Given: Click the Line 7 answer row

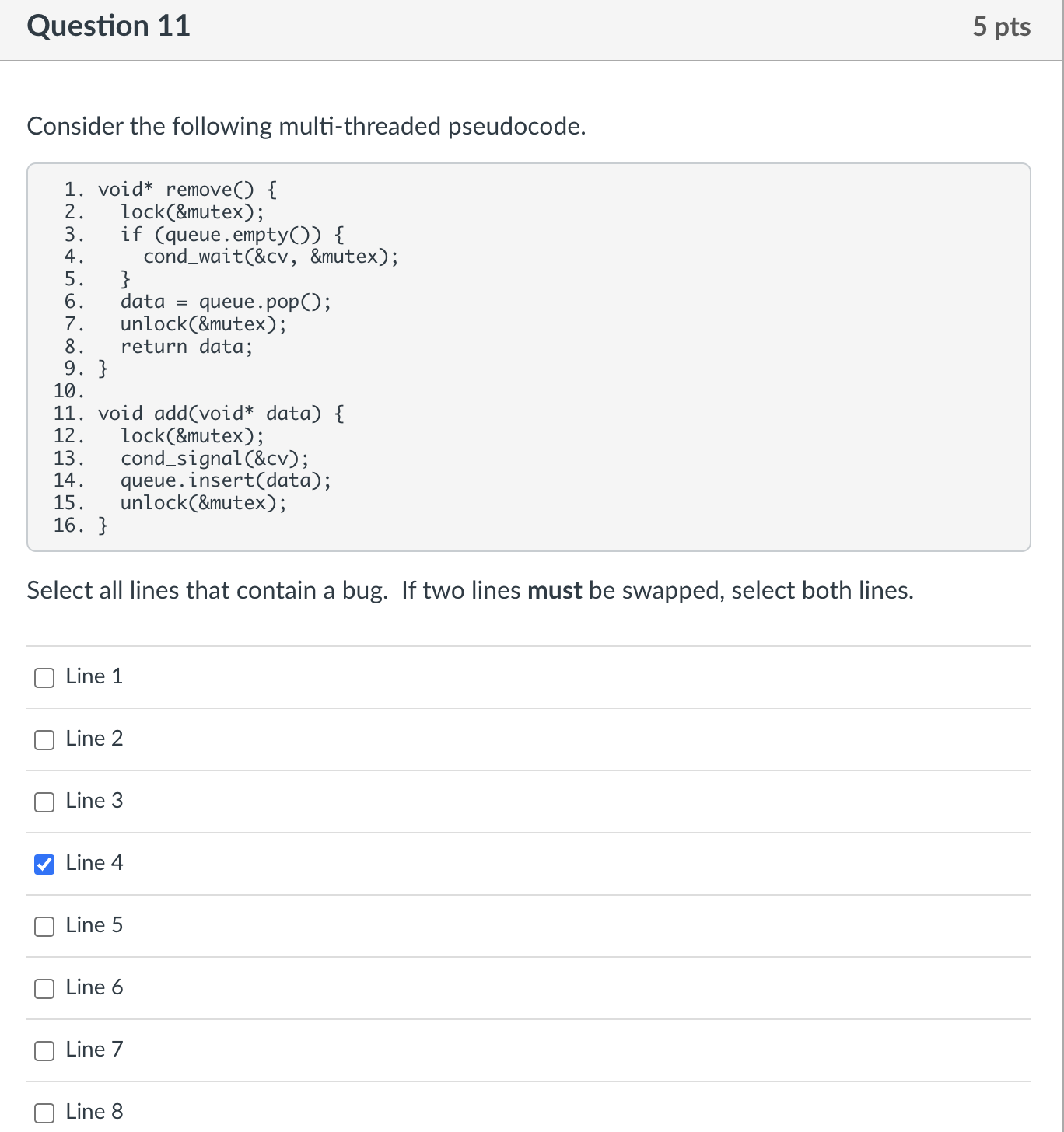Looking at the screenshot, I should click(311, 1050).
